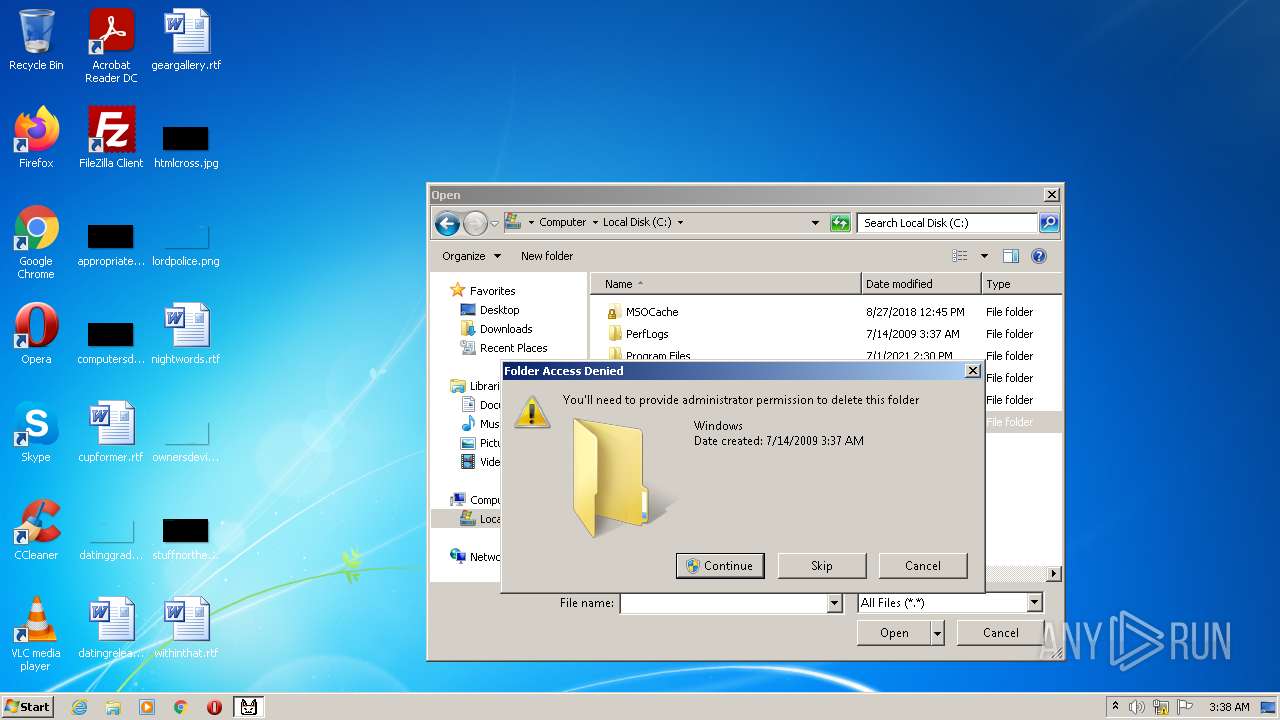The image size is (1280, 720).
Task: Refresh the Local Disk (C:) folder view
Action: [840, 223]
